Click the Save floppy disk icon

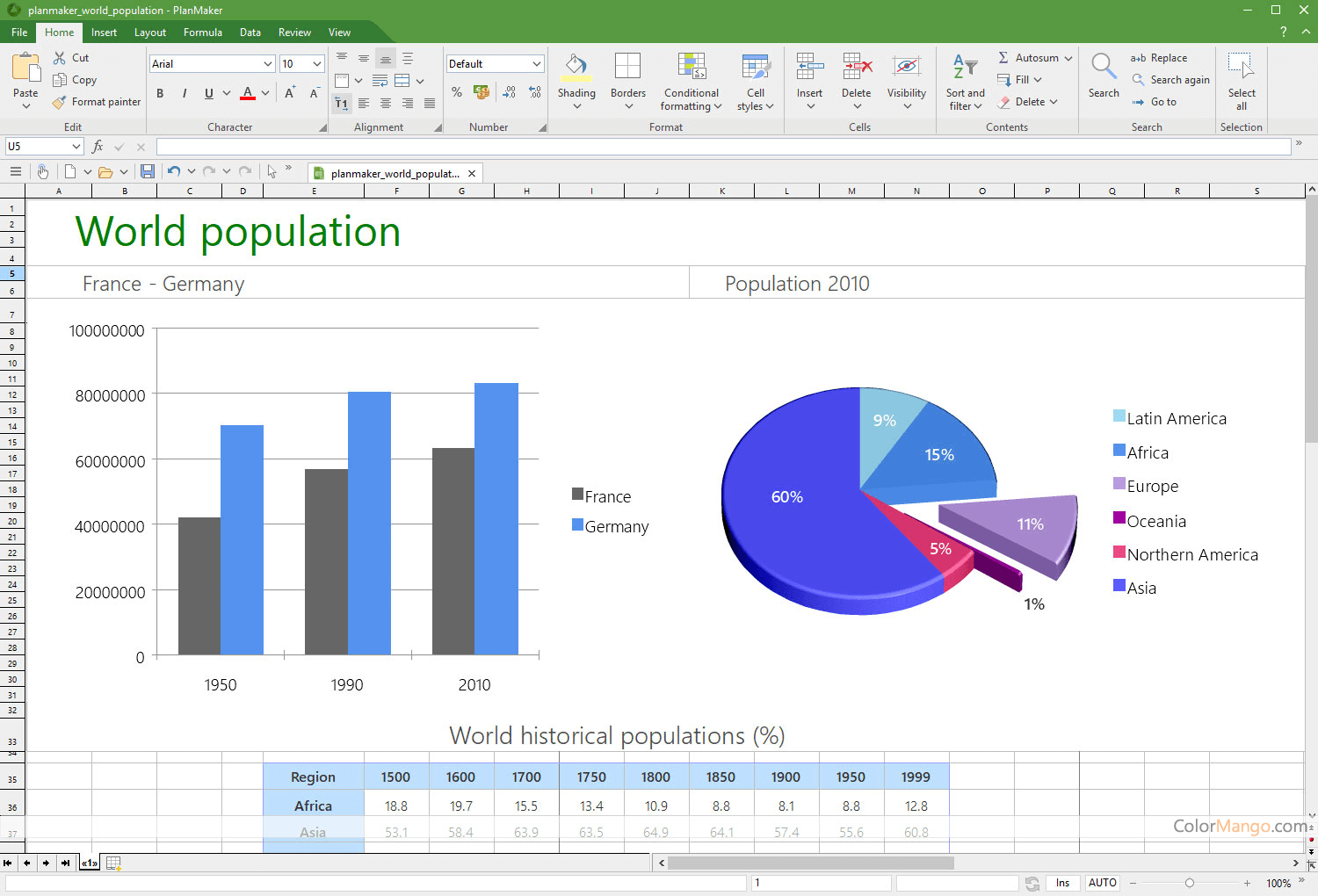tap(148, 172)
